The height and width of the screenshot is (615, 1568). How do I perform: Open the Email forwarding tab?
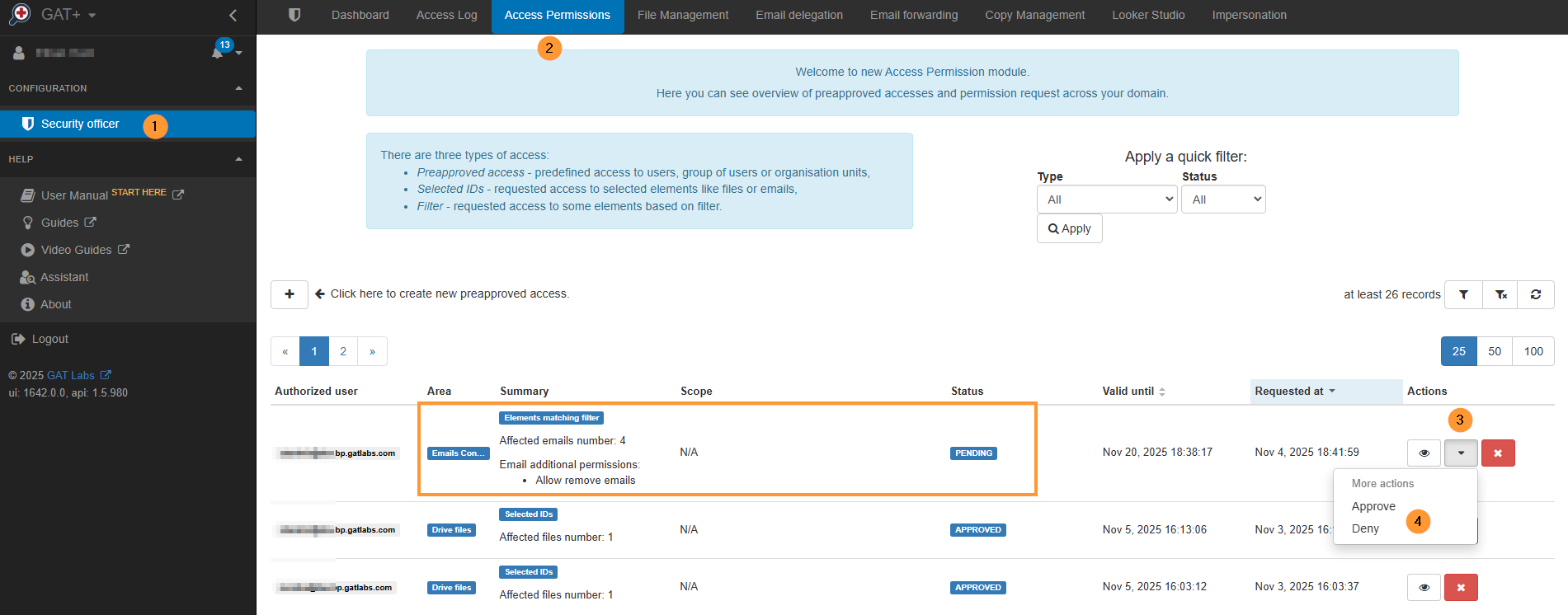(x=914, y=15)
